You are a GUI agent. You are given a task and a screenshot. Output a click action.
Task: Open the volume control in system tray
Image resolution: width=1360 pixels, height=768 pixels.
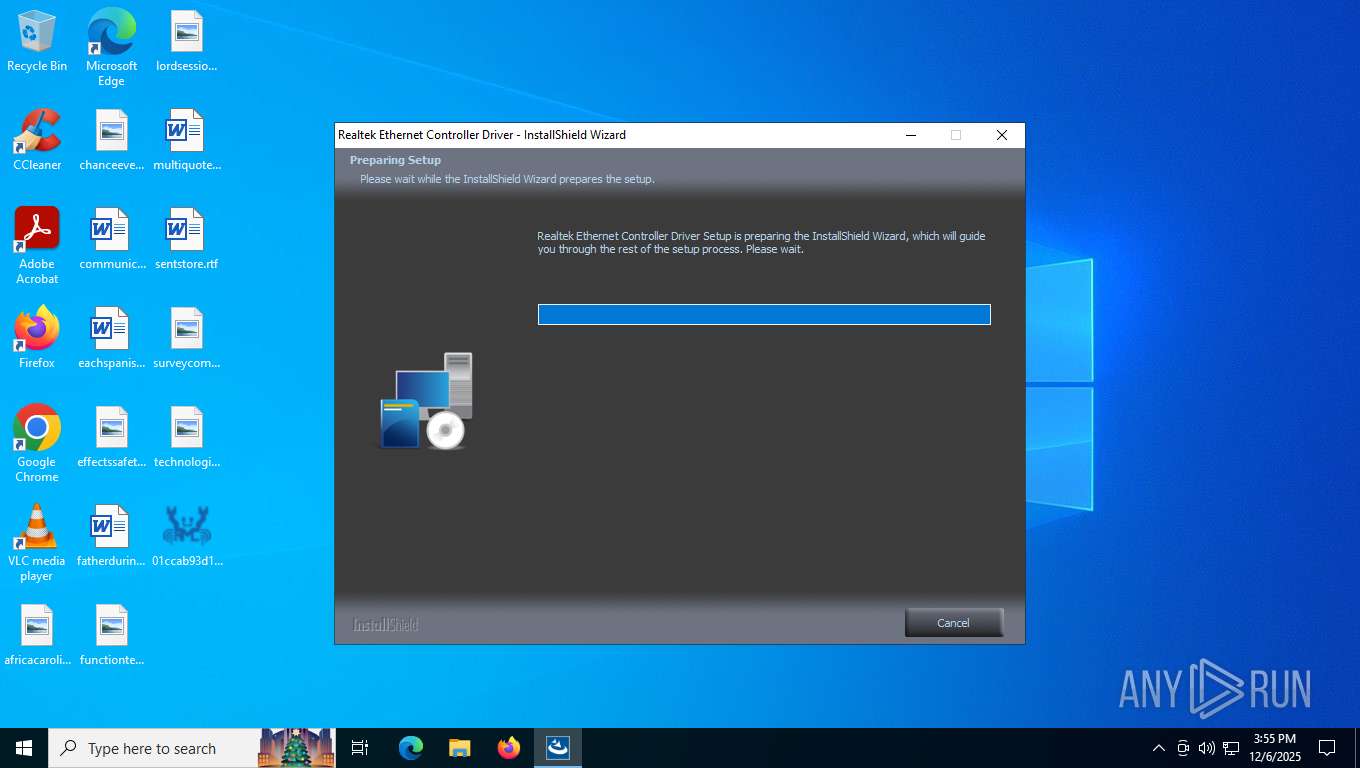coord(1207,748)
